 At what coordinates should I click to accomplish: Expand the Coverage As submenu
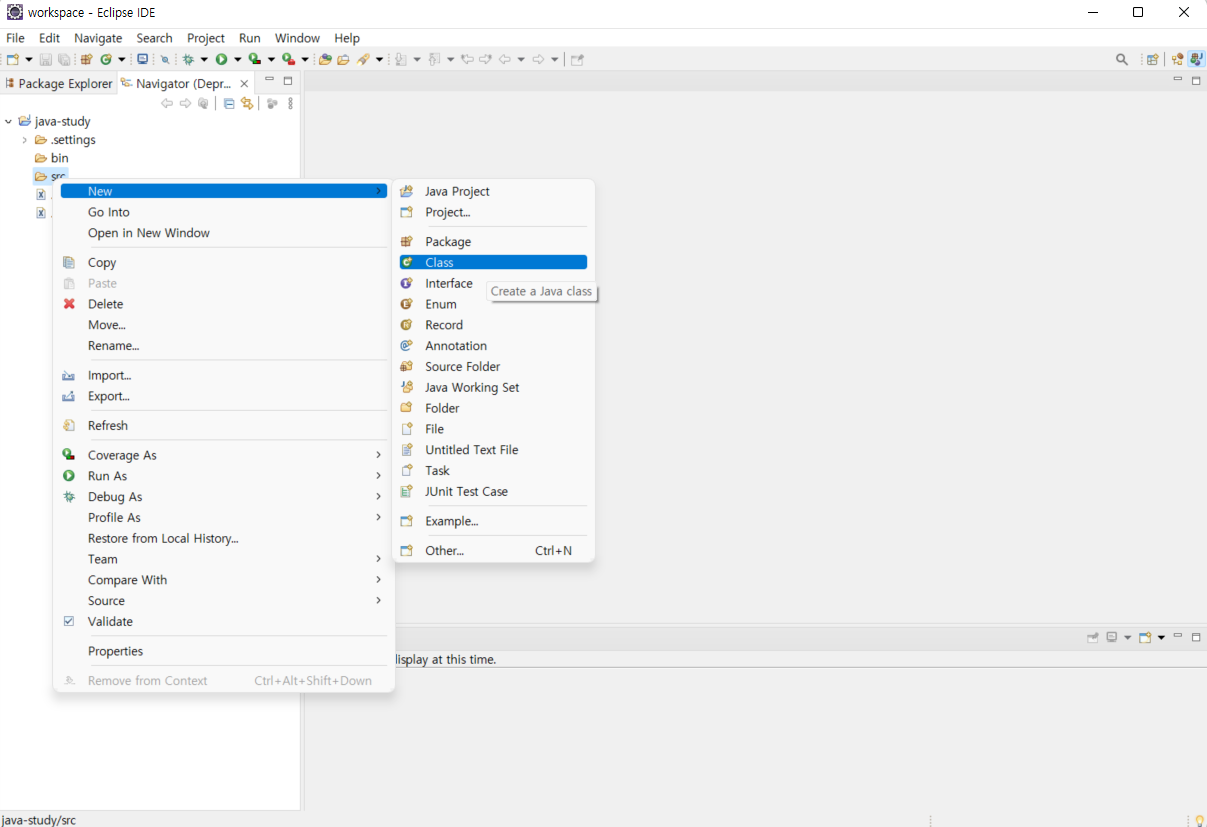pos(224,455)
